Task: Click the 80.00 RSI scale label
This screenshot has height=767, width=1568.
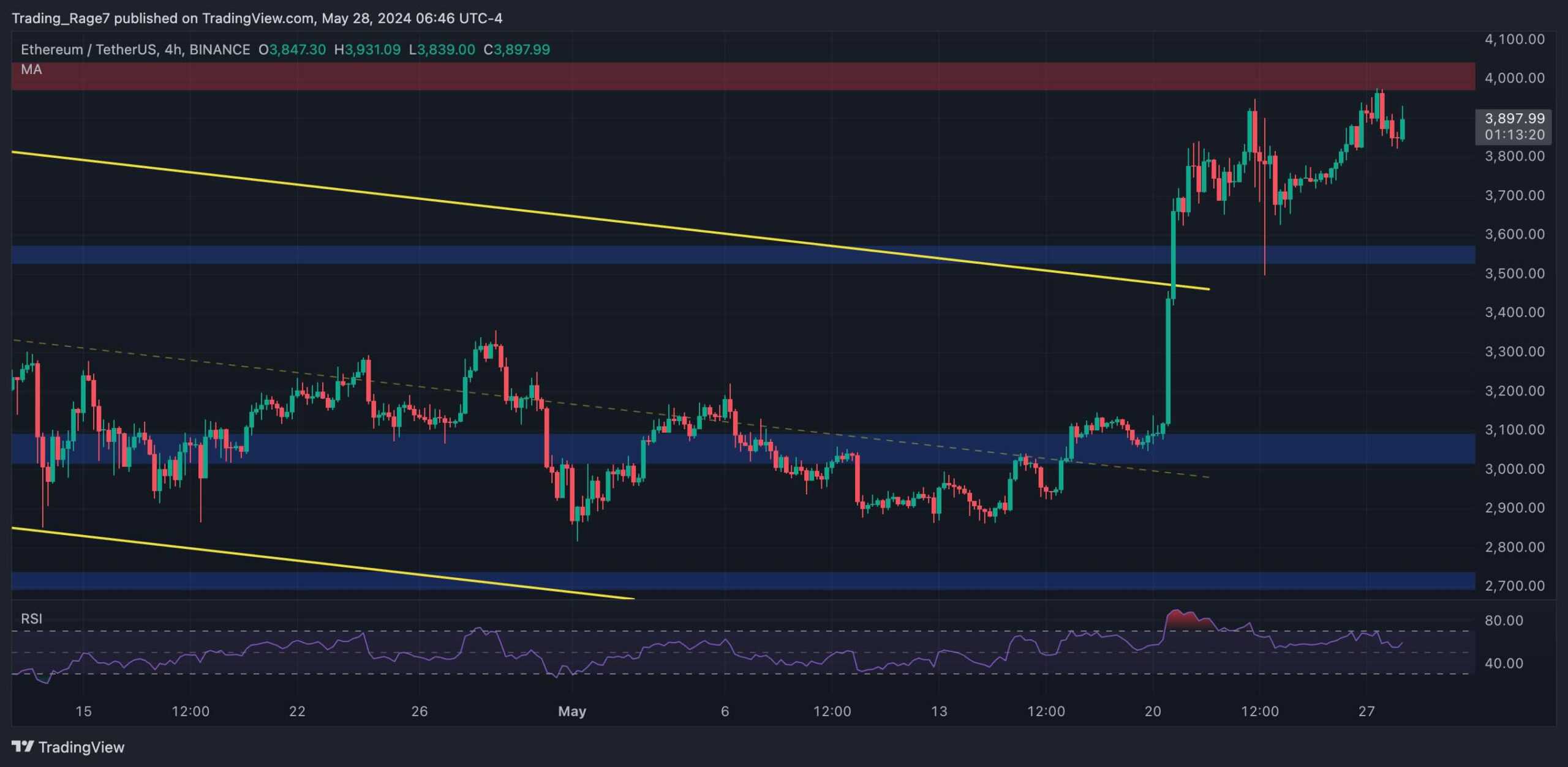Action: 1504,621
